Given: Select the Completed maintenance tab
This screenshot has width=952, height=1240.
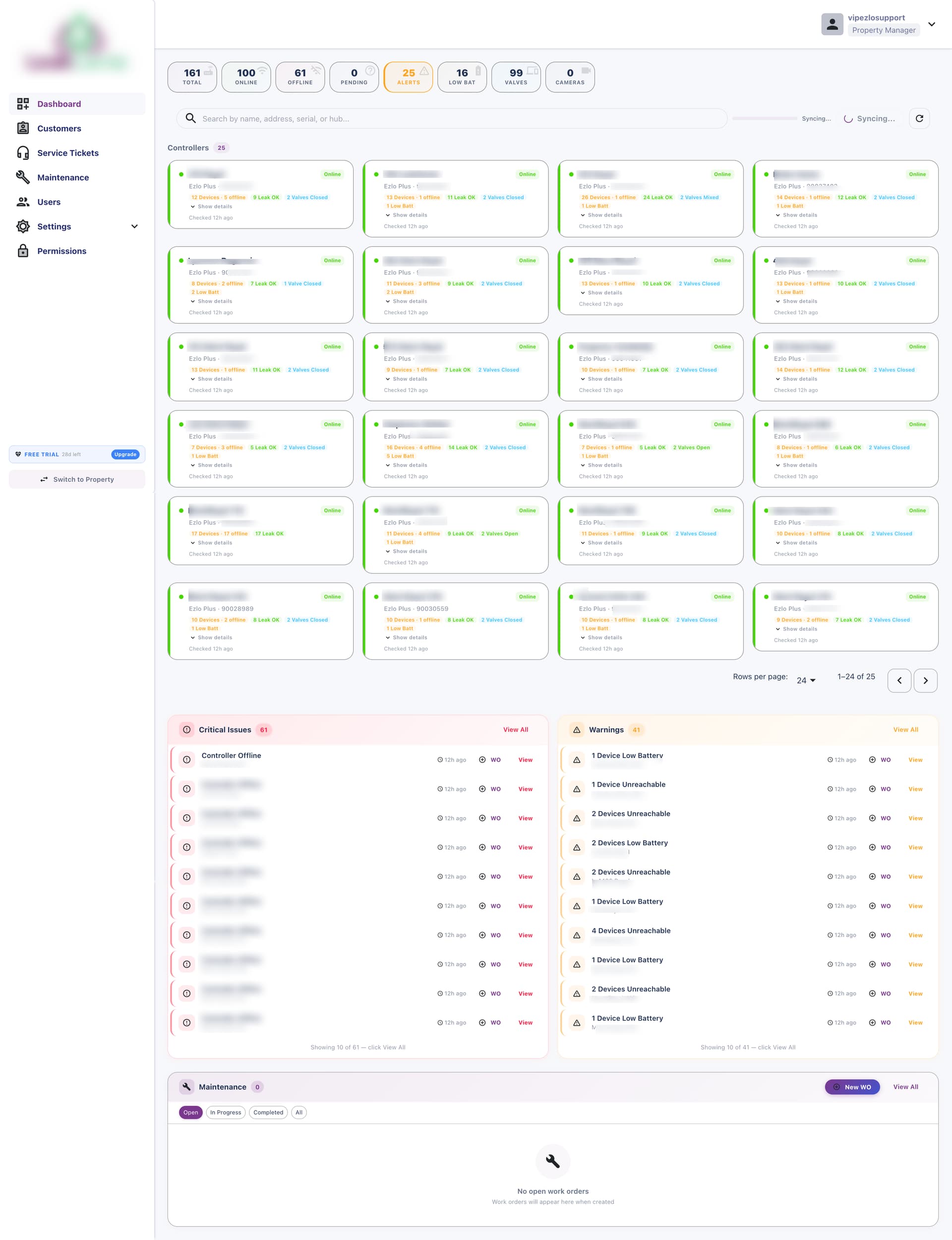Looking at the screenshot, I should point(268,1112).
